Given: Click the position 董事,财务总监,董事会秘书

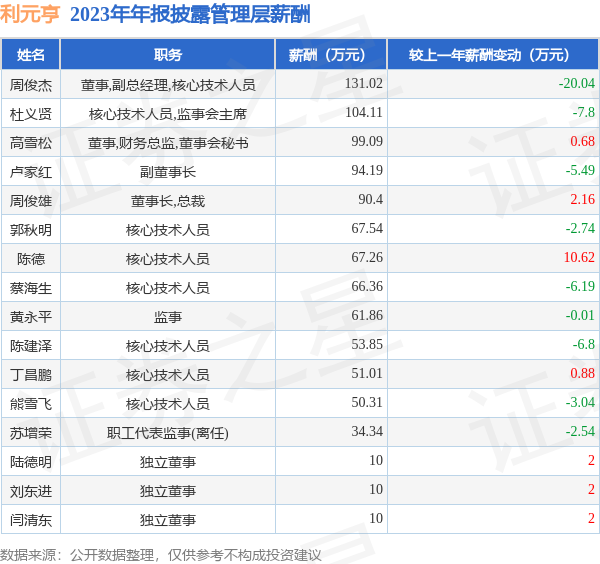Looking at the screenshot, I should (168, 143).
